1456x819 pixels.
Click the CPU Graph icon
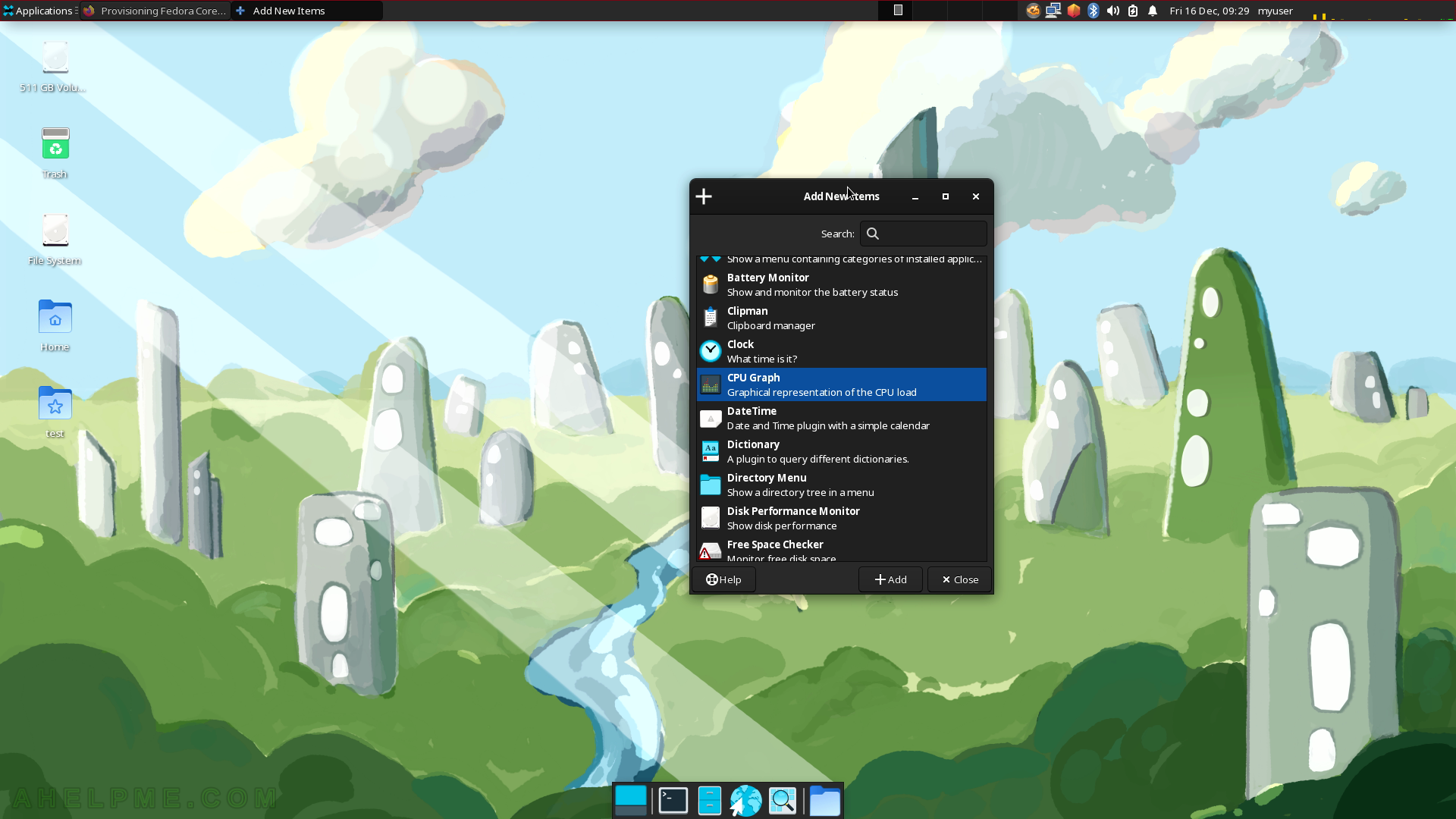coord(711,384)
